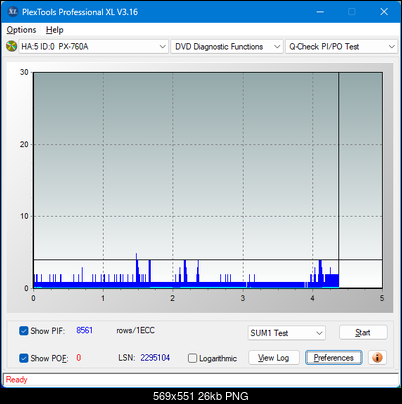Image resolution: width=402 pixels, height=404 pixels.
Task: Click the POF value 0
Action: 79,358
